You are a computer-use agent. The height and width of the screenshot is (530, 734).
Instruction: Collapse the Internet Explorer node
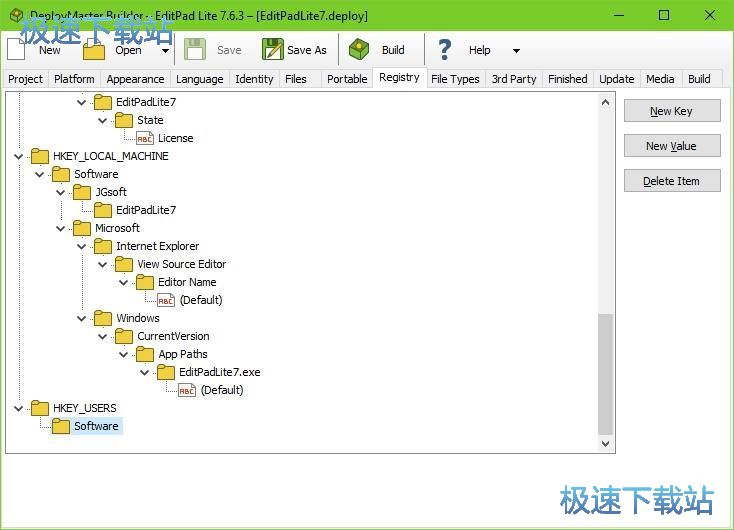pos(81,246)
